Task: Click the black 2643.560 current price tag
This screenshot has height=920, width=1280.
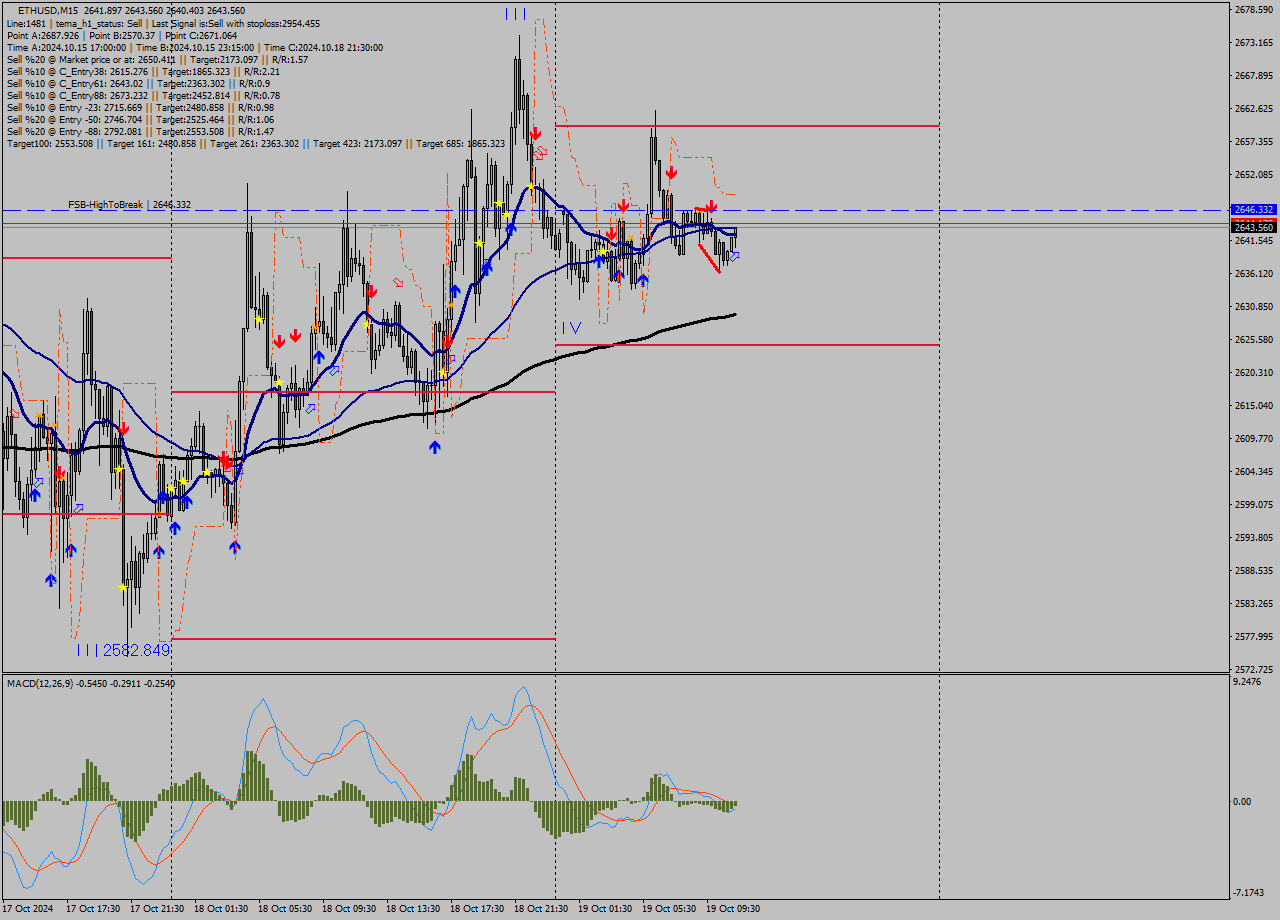Action: tap(1253, 227)
